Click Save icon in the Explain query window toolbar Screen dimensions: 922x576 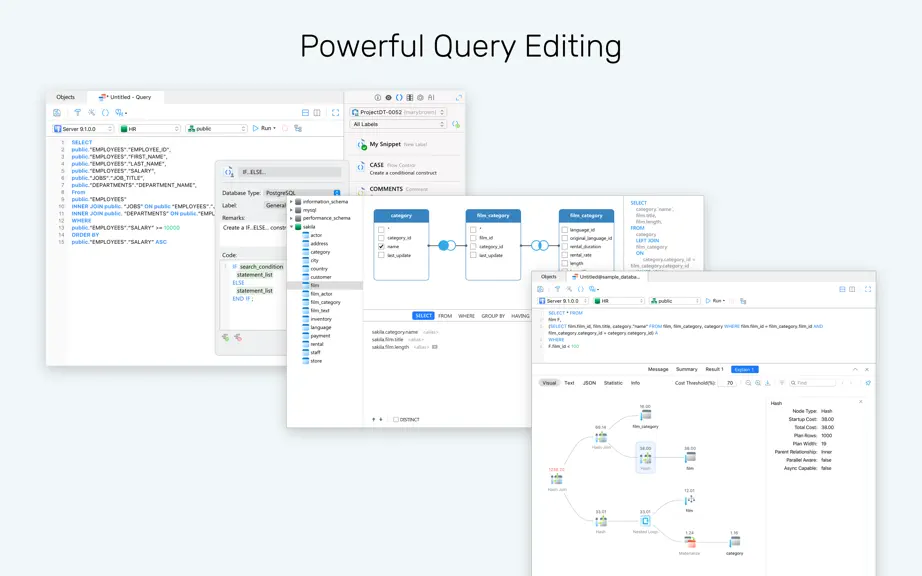(540, 289)
